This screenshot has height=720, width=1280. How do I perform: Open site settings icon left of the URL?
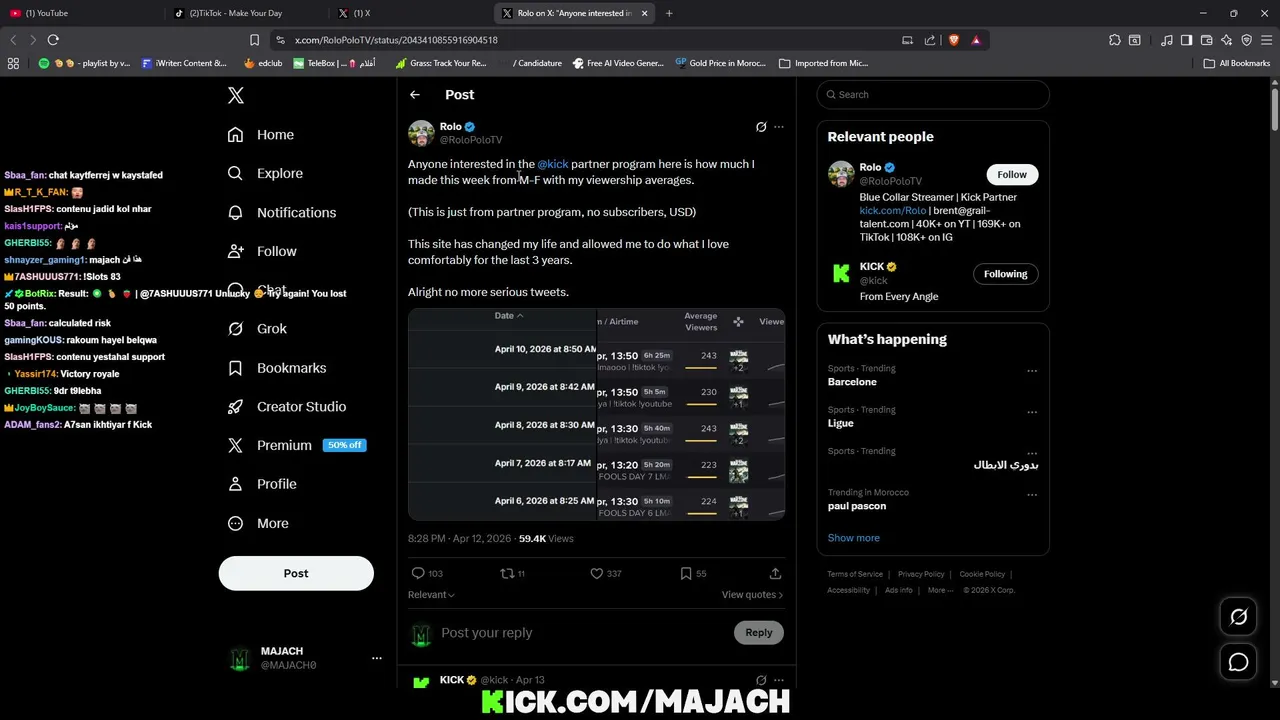(280, 40)
